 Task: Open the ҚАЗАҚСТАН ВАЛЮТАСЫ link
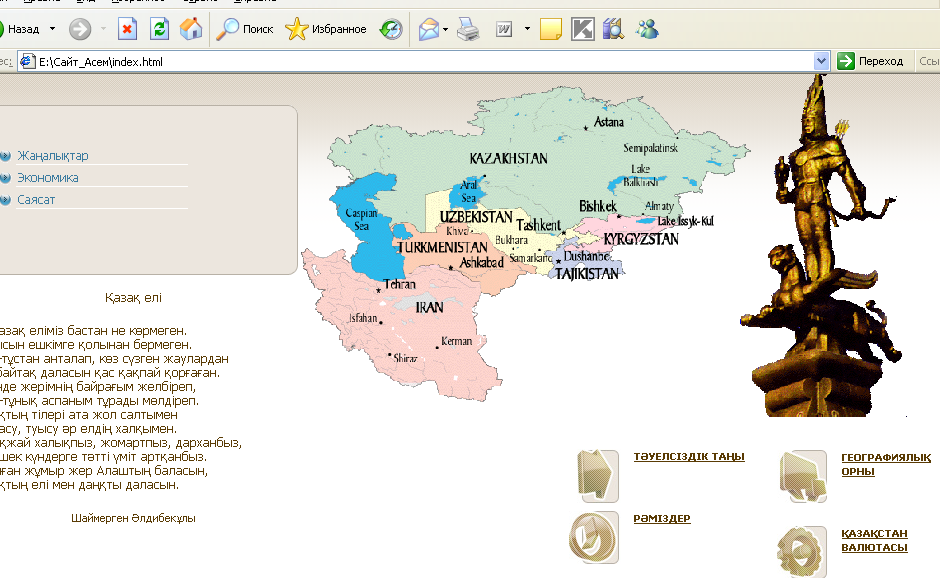pyautogui.click(x=874, y=540)
